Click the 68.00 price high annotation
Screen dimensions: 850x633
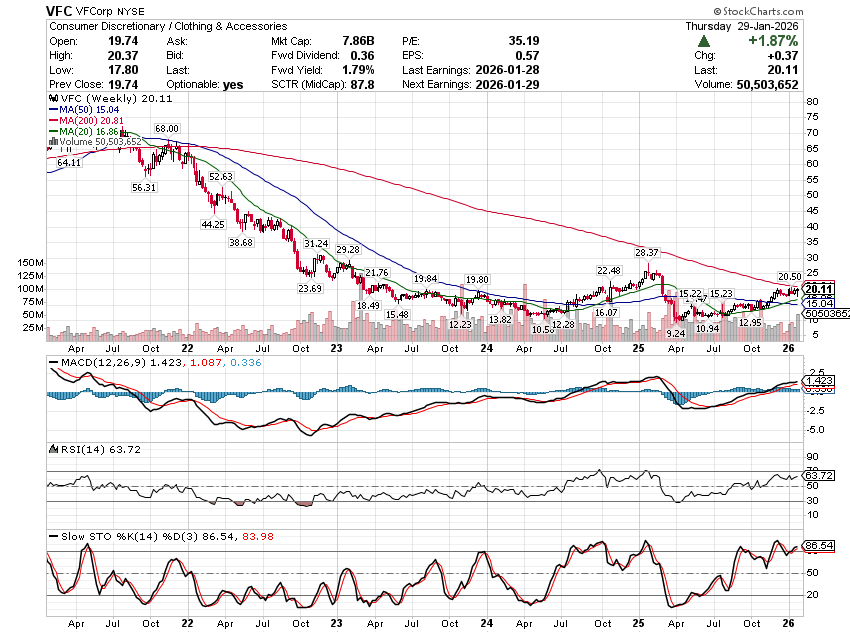click(x=166, y=129)
